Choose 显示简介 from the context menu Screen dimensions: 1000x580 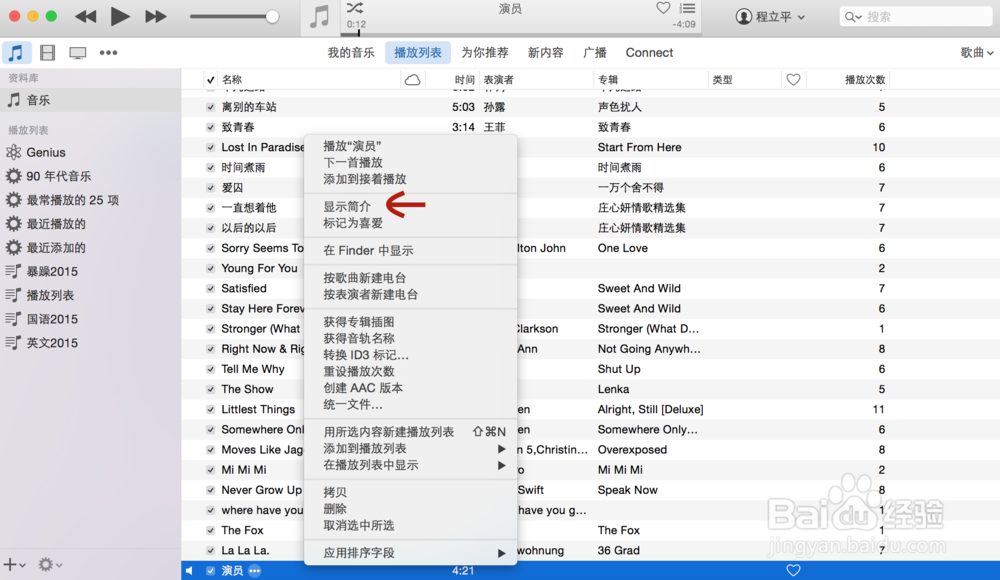coord(347,207)
